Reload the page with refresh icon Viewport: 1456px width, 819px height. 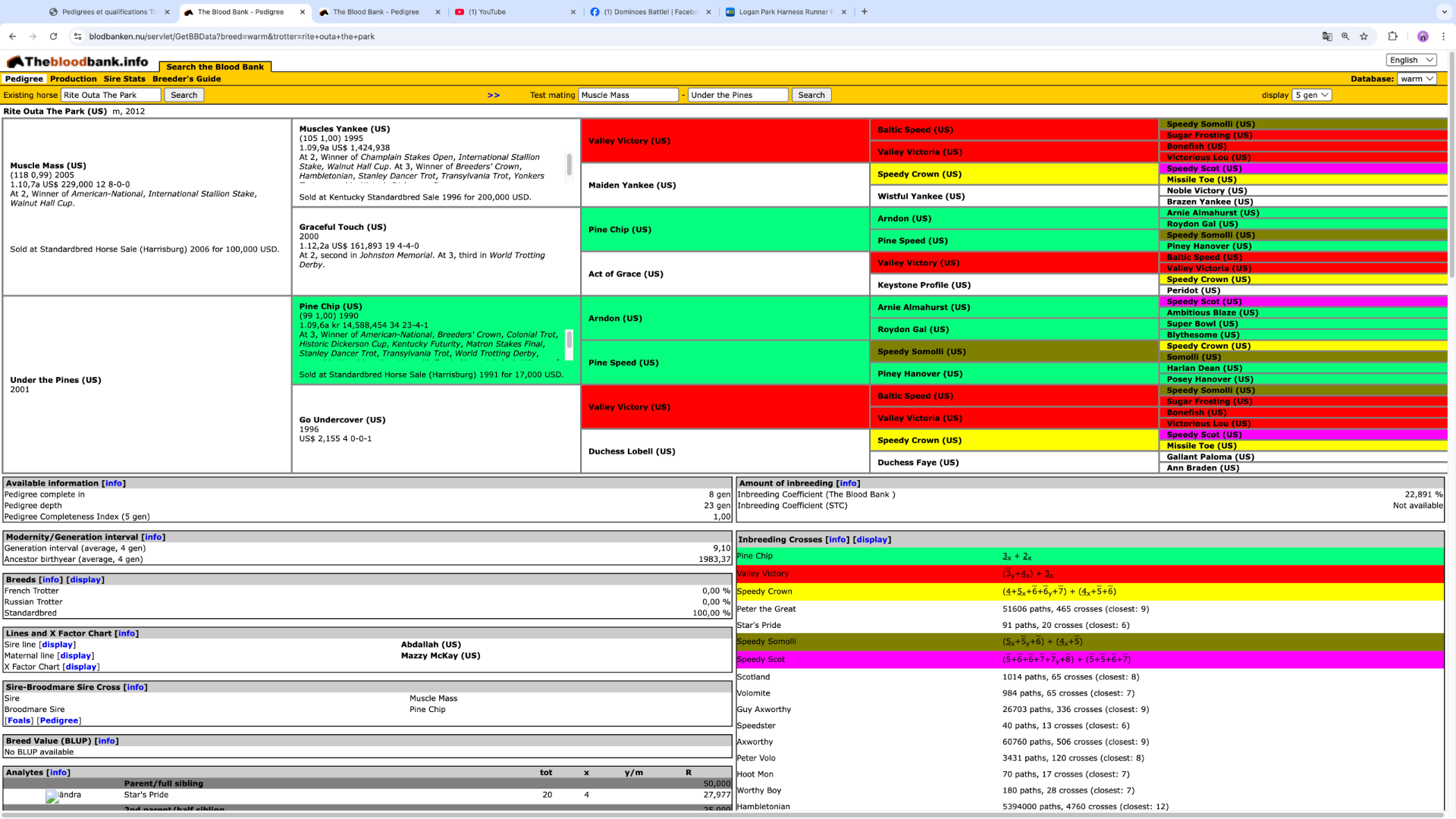(x=53, y=36)
